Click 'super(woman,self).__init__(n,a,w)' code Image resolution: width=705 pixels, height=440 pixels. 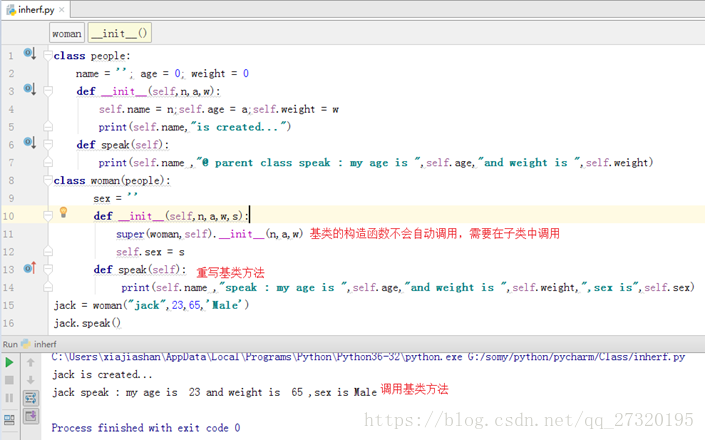click(x=210, y=234)
